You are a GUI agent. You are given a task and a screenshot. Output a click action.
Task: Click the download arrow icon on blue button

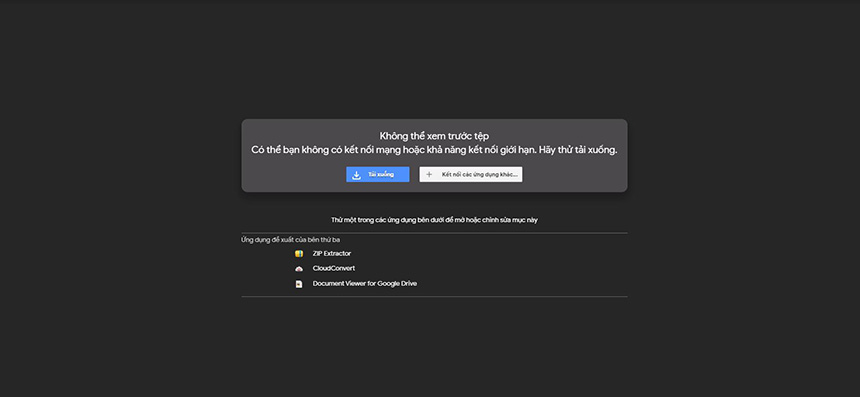coord(357,175)
